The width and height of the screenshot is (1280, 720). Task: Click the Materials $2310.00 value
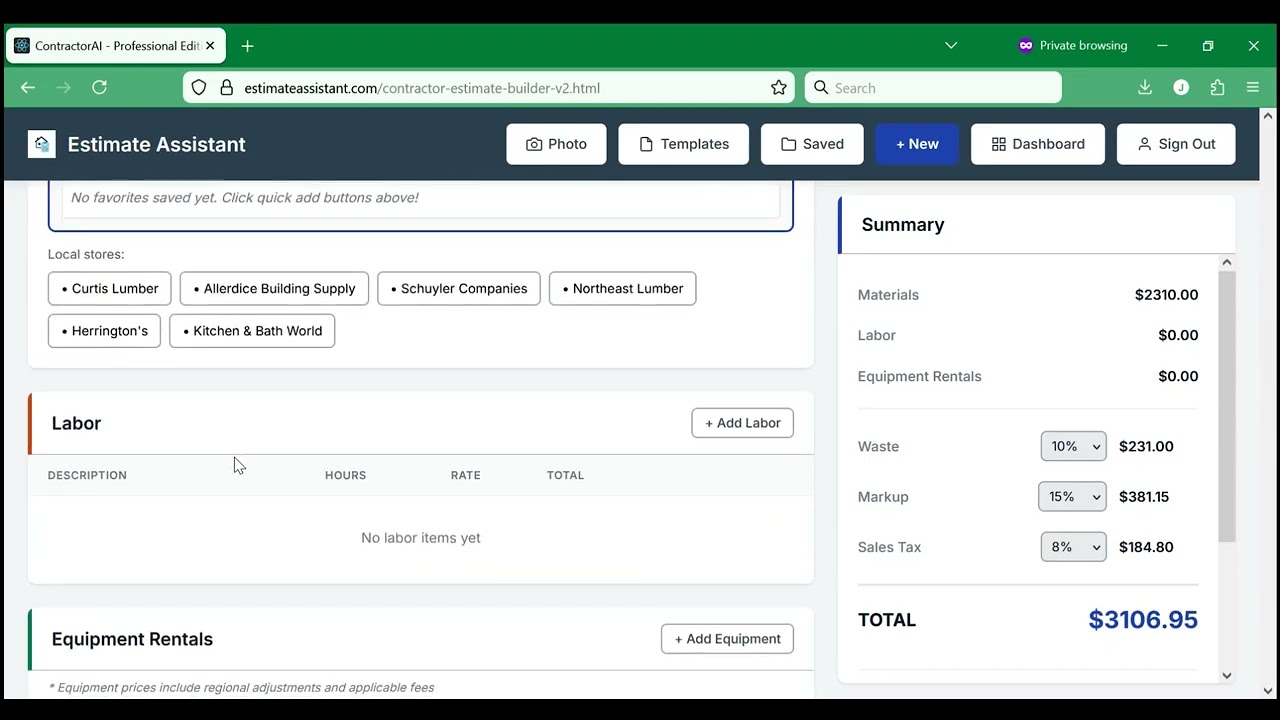pos(1166,295)
